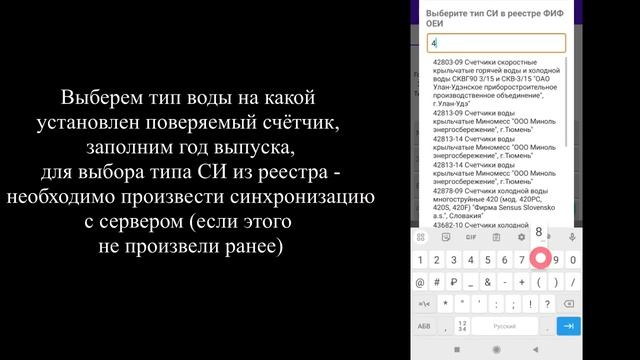
Task: Tap the forward slash key
Action: 573,282
